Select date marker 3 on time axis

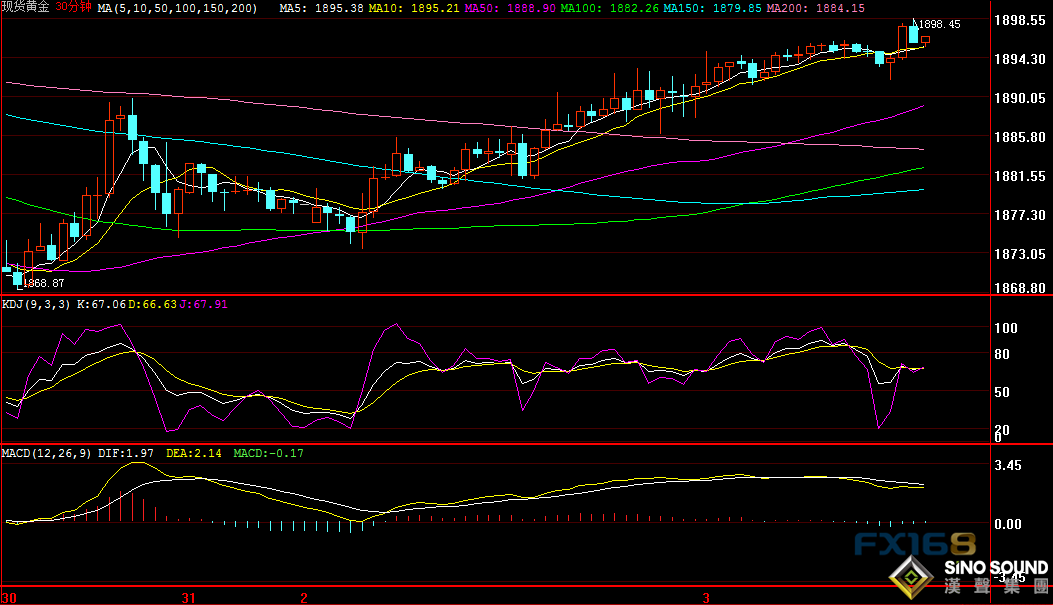(705, 597)
